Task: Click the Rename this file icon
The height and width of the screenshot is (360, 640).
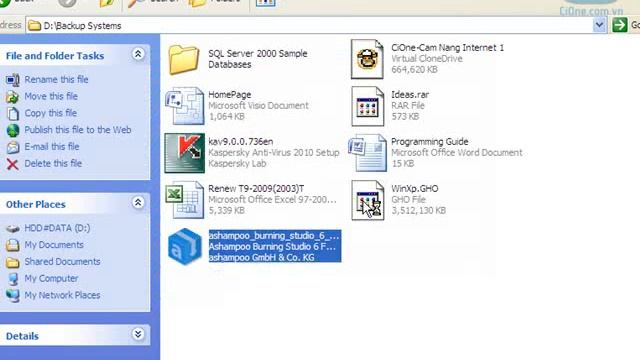Action: click(x=13, y=80)
